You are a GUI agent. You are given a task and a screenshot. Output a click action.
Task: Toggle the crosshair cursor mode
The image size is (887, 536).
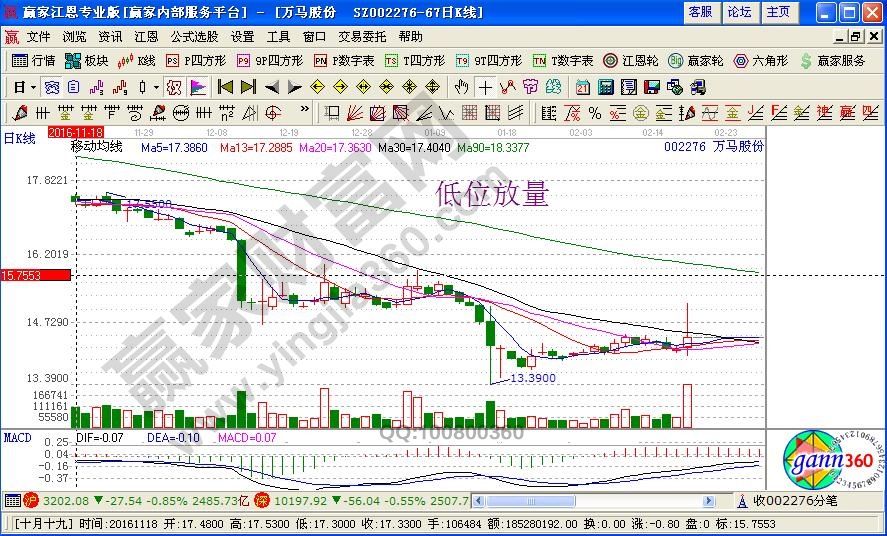(485, 87)
